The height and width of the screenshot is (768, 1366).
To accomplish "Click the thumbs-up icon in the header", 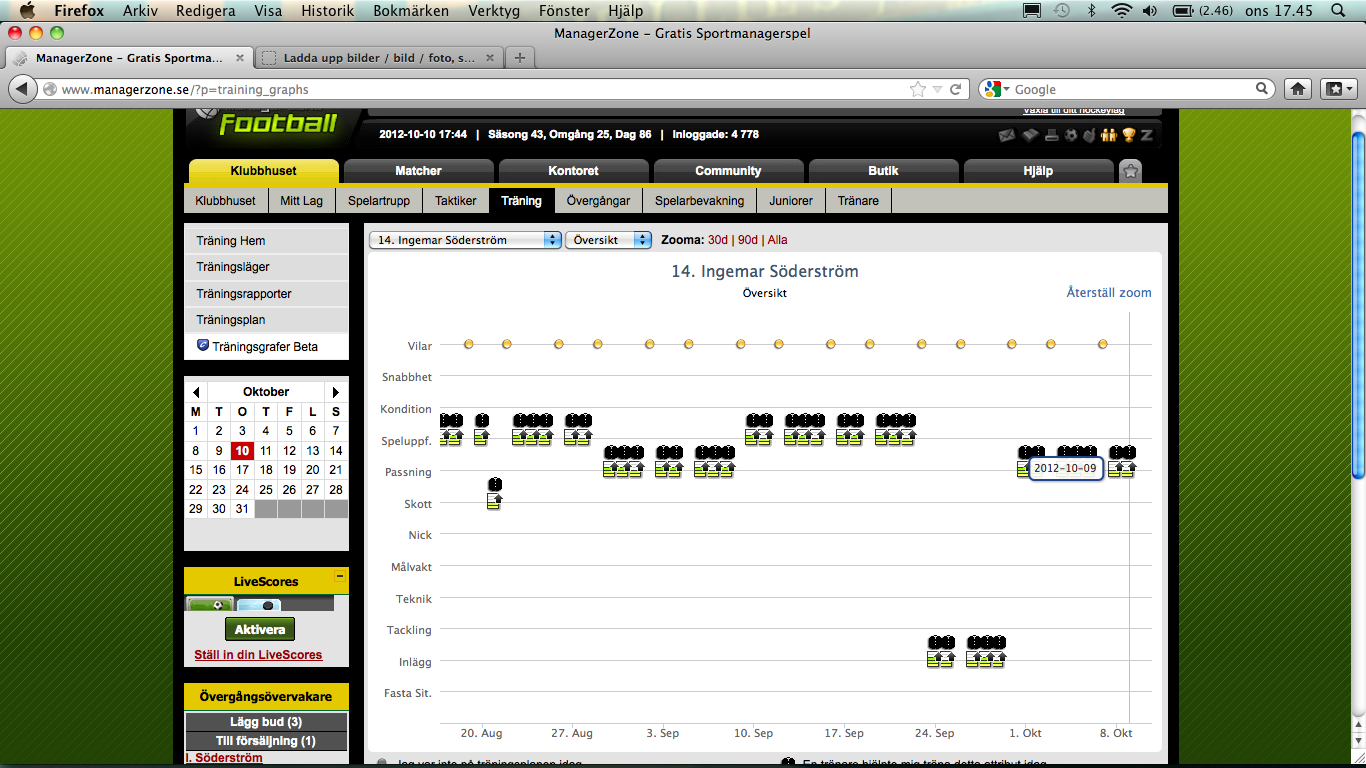I will click(1089, 135).
